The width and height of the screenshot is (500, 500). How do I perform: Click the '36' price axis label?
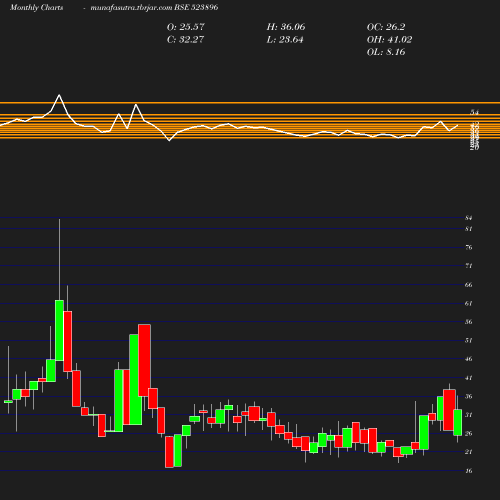tap(469, 397)
